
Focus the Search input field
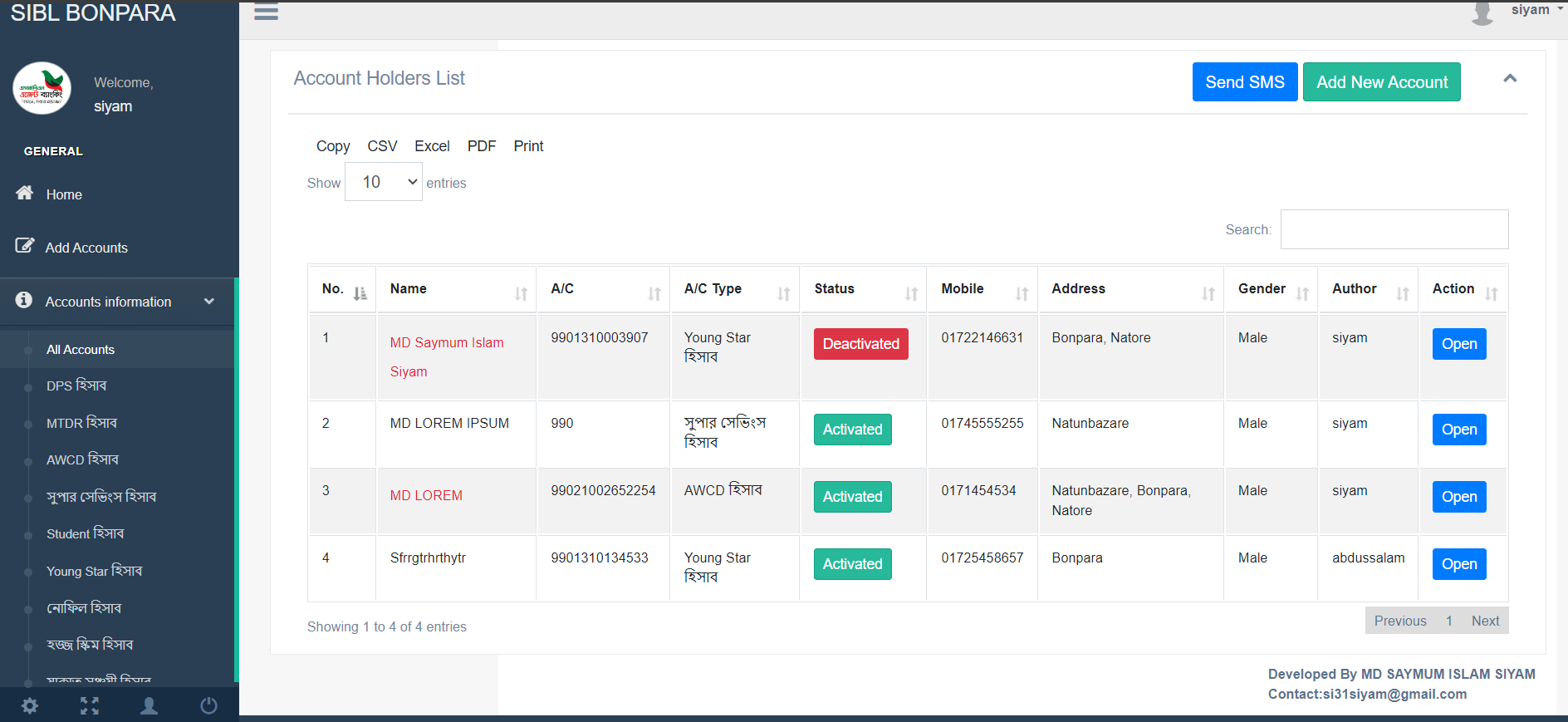click(1394, 229)
